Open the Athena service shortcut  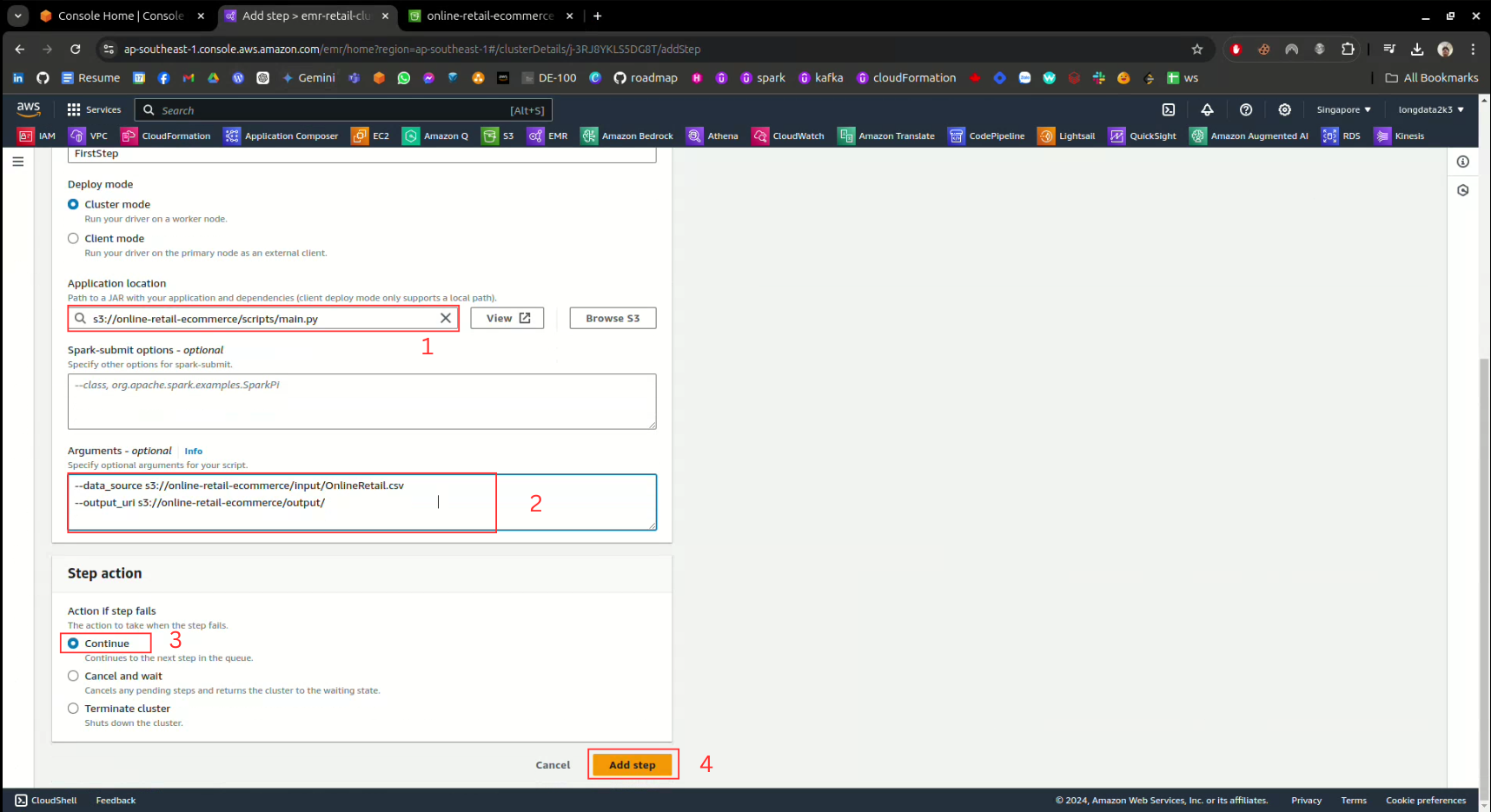coord(712,136)
